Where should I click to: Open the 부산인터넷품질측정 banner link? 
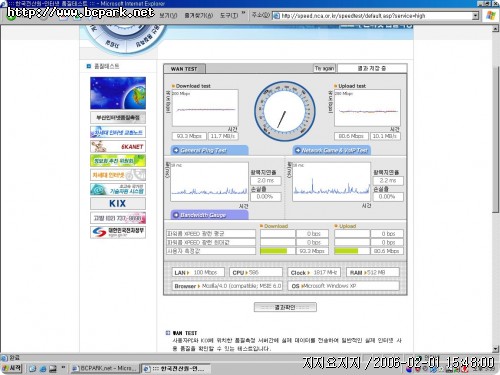tap(118, 117)
